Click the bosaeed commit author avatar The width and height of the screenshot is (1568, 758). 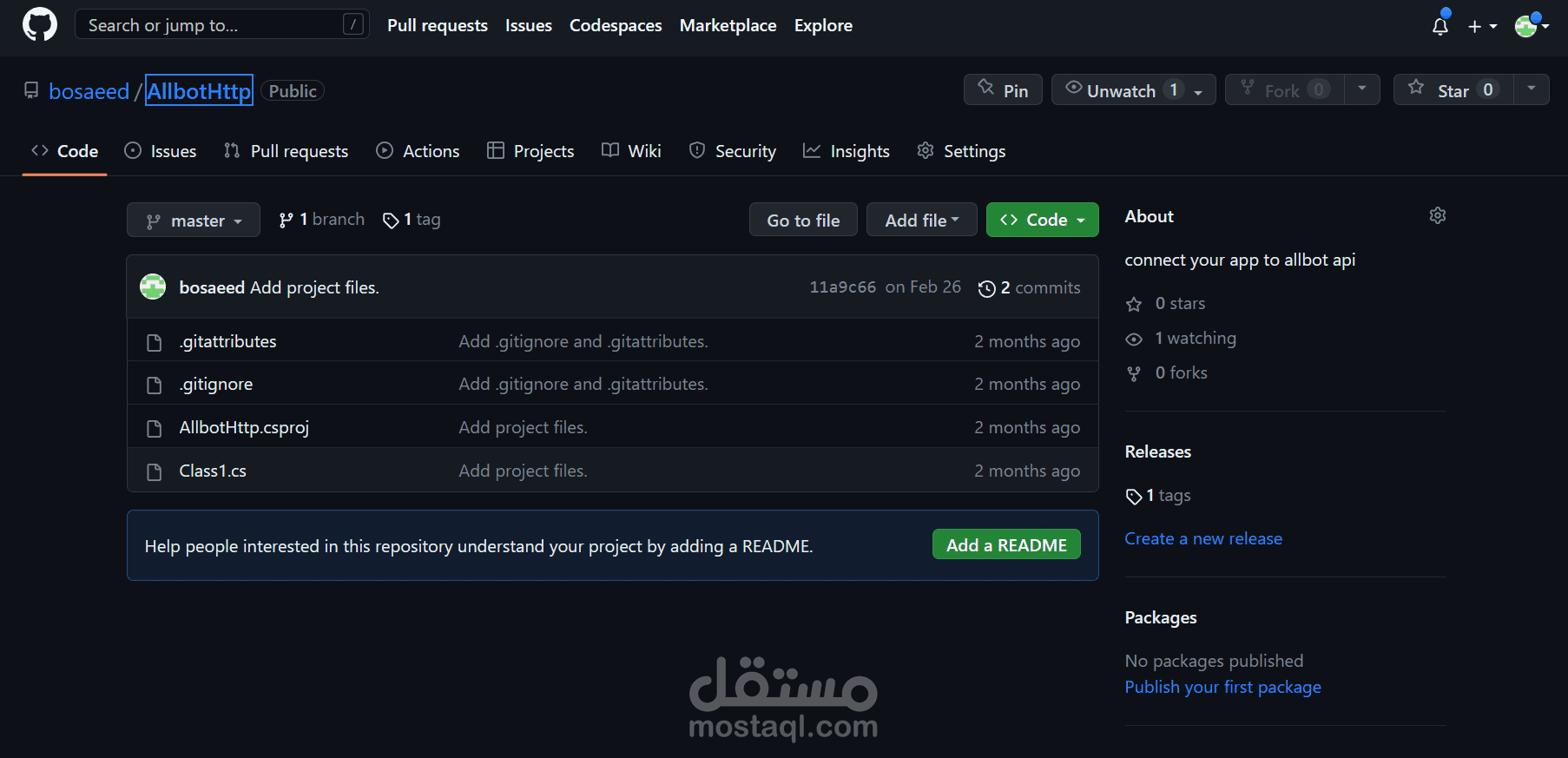153,287
